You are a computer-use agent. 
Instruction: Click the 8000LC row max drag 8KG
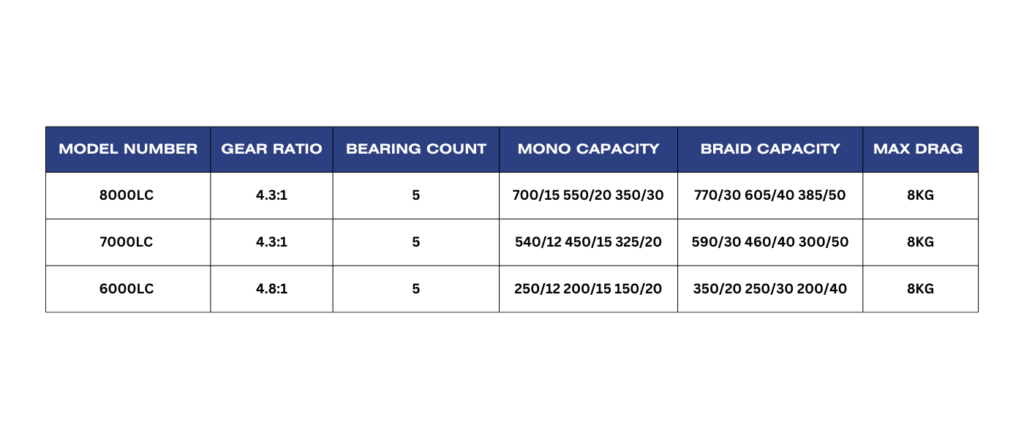click(x=918, y=195)
